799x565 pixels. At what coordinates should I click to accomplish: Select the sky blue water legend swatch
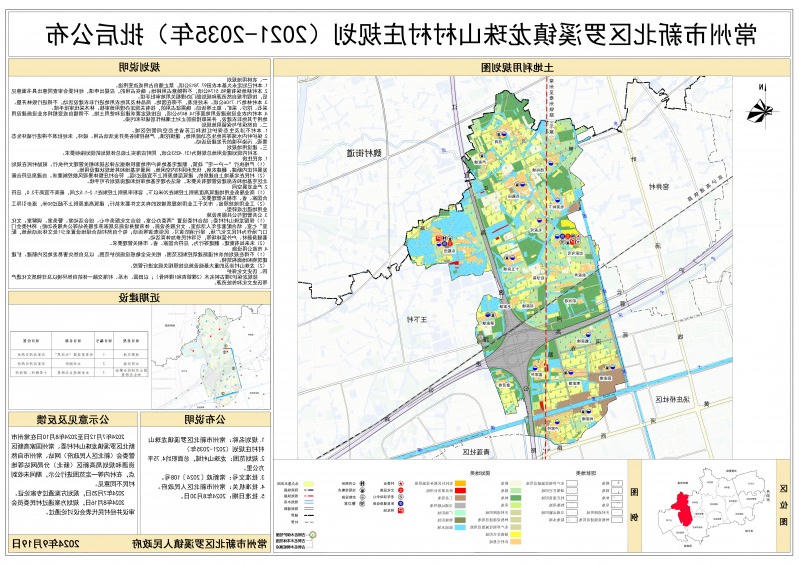pyautogui.click(x=460, y=527)
